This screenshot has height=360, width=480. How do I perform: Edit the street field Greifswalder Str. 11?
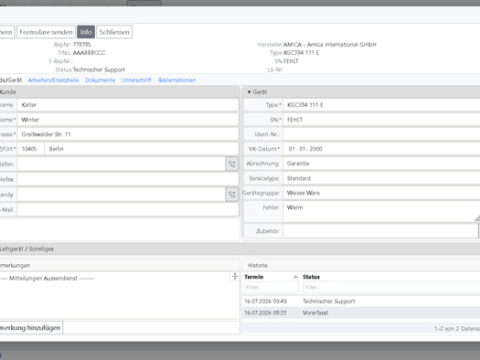[128, 134]
